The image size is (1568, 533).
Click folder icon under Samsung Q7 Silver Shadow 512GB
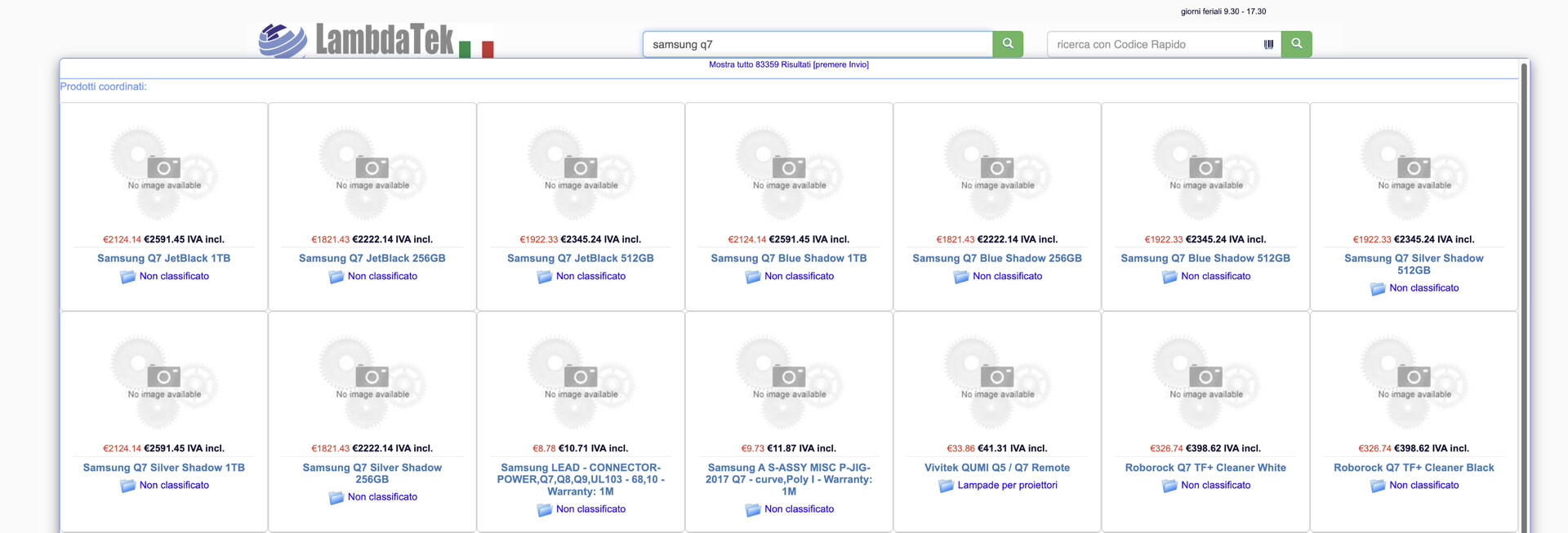click(1378, 289)
